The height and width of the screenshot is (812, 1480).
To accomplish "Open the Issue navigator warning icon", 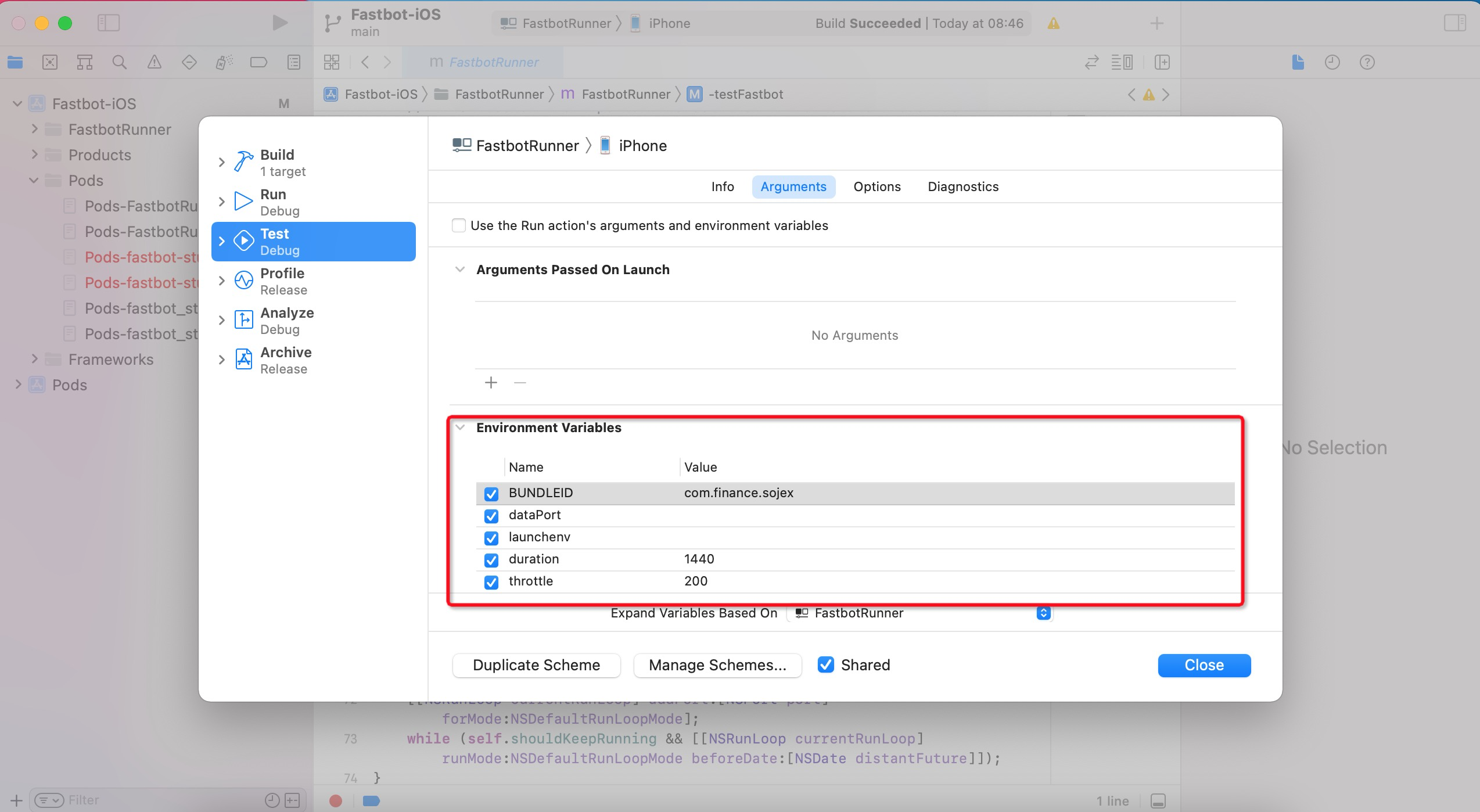I will coord(154,62).
